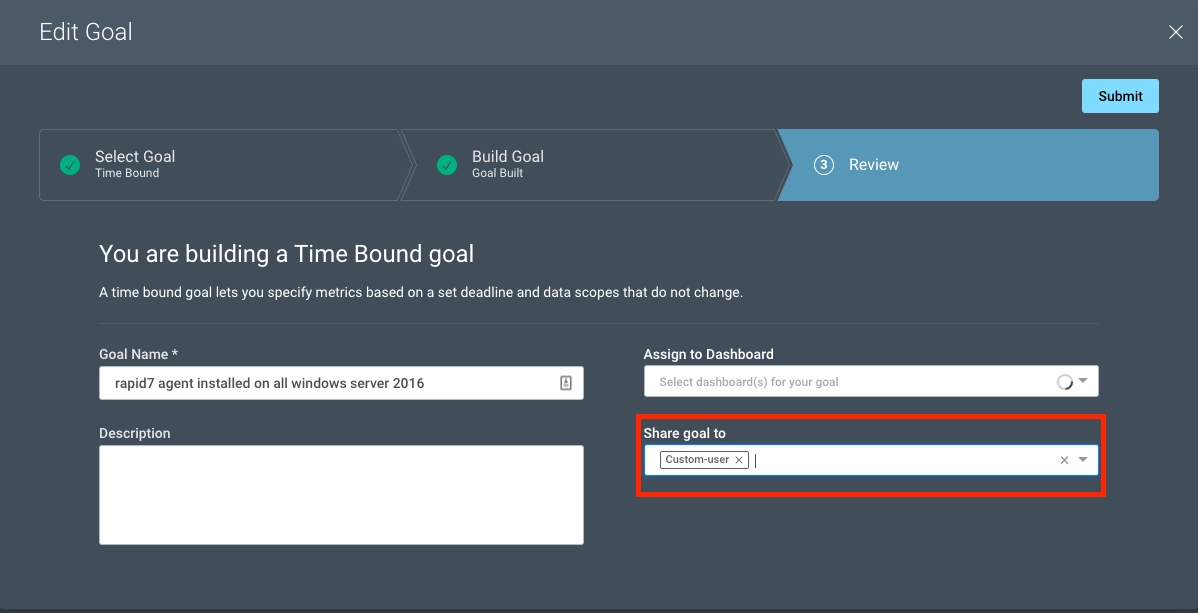Click the card icon inside Goal Name field

[565, 383]
